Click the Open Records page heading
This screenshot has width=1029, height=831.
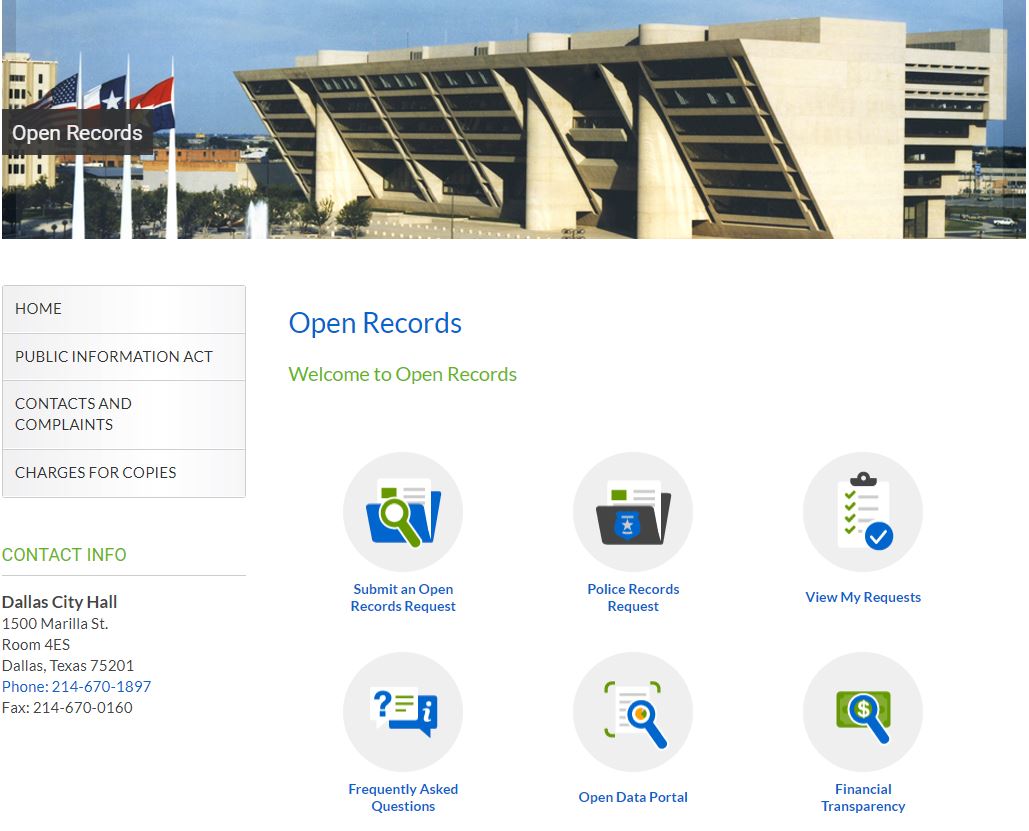[x=375, y=323]
